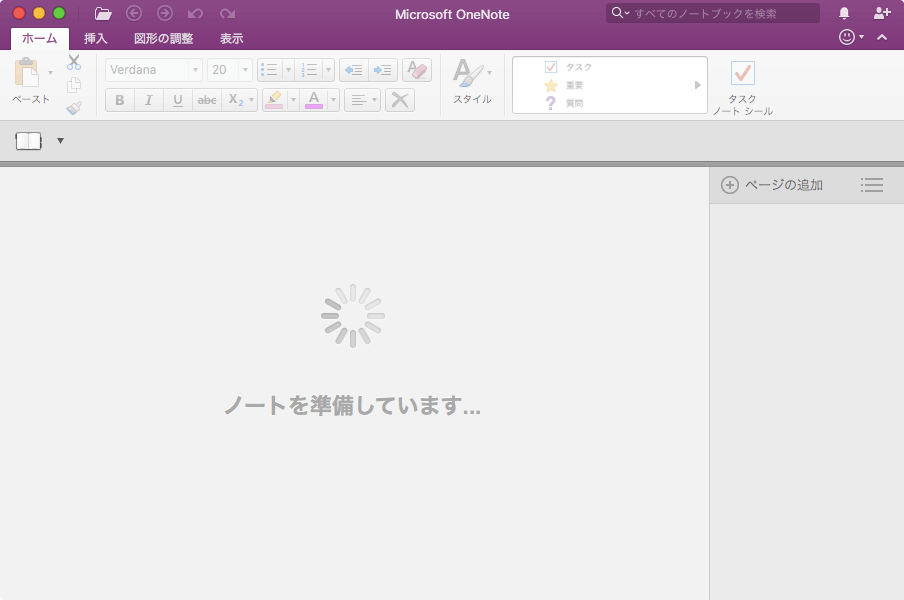Image resolution: width=904 pixels, height=600 pixels.
Task: Open the highlight color dropdown arrow
Action: click(293, 100)
